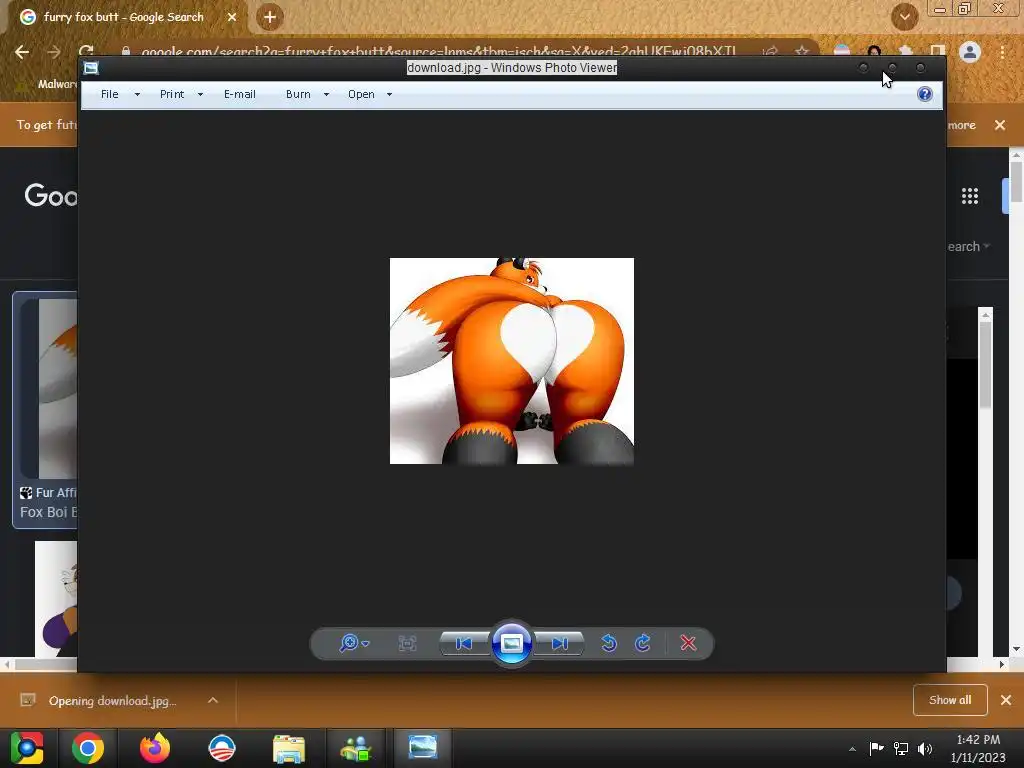Expand the File menu dropdown arrow
The image size is (1024, 768).
(137, 95)
